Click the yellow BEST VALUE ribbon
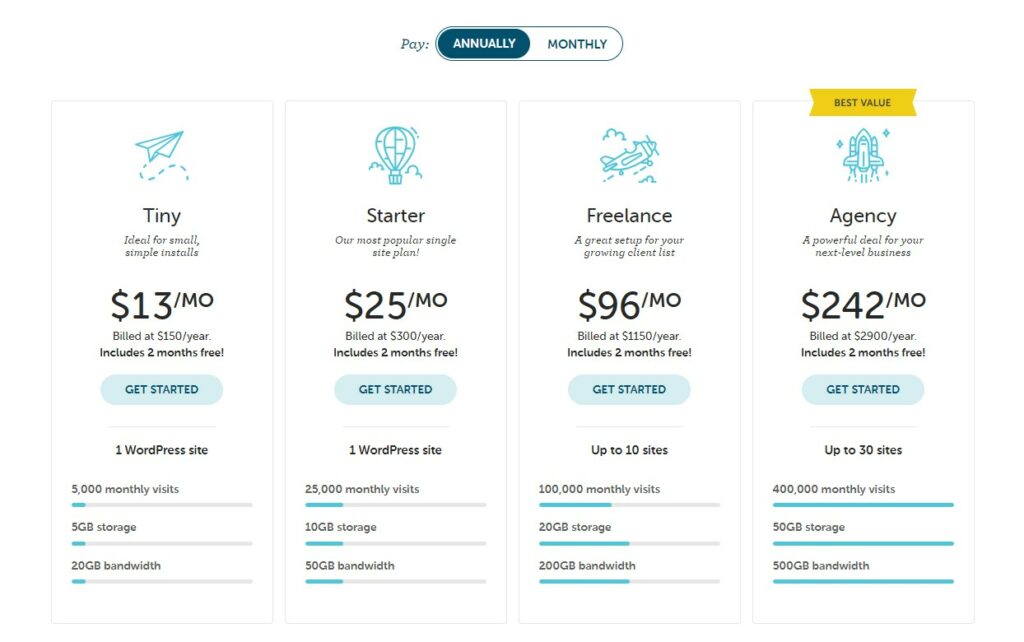Image resolution: width=1024 pixels, height=642 pixels. pos(863,101)
